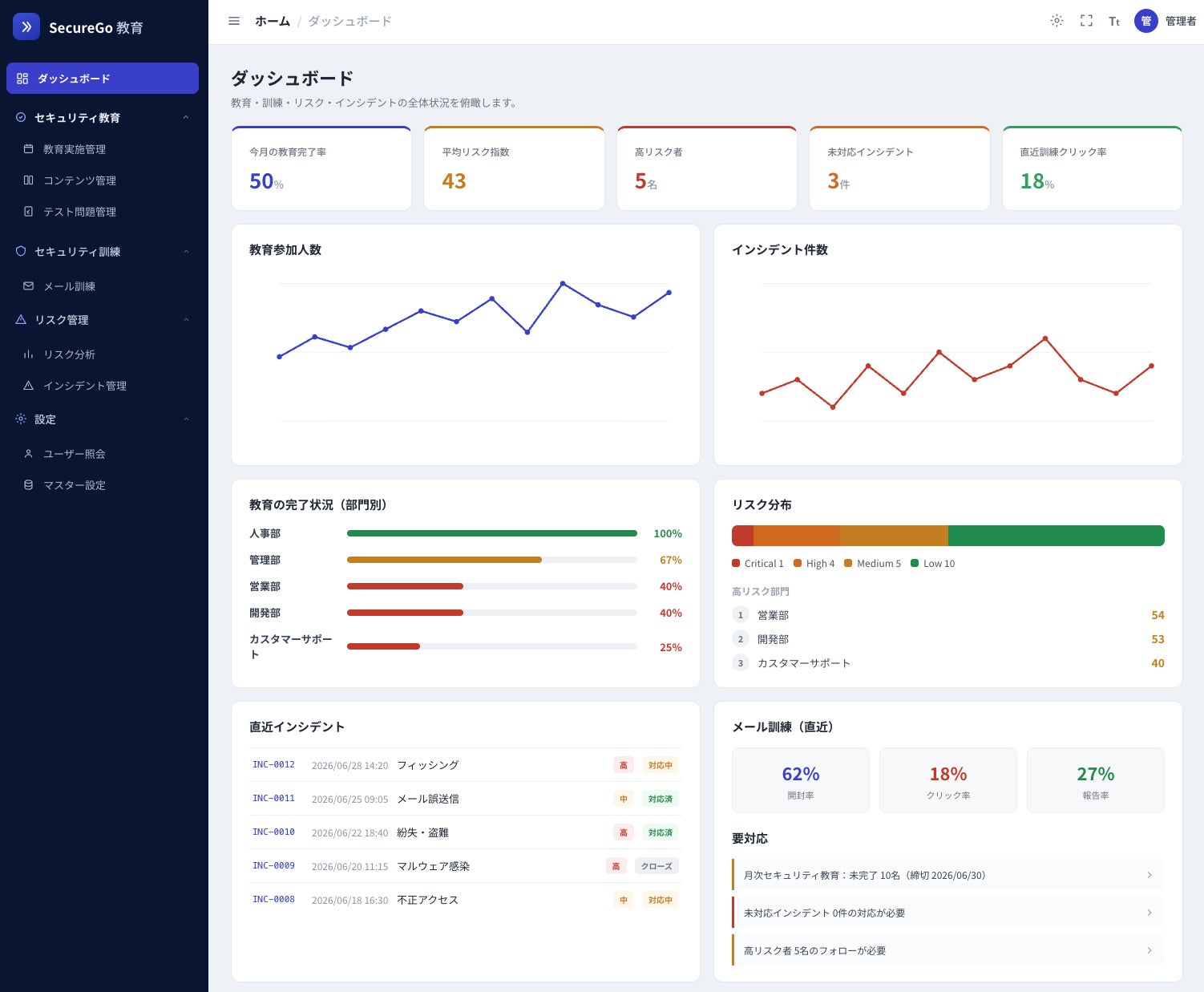The height and width of the screenshot is (992, 1204).
Task: Click the ホーム breadcrumb link
Action: pos(273,21)
